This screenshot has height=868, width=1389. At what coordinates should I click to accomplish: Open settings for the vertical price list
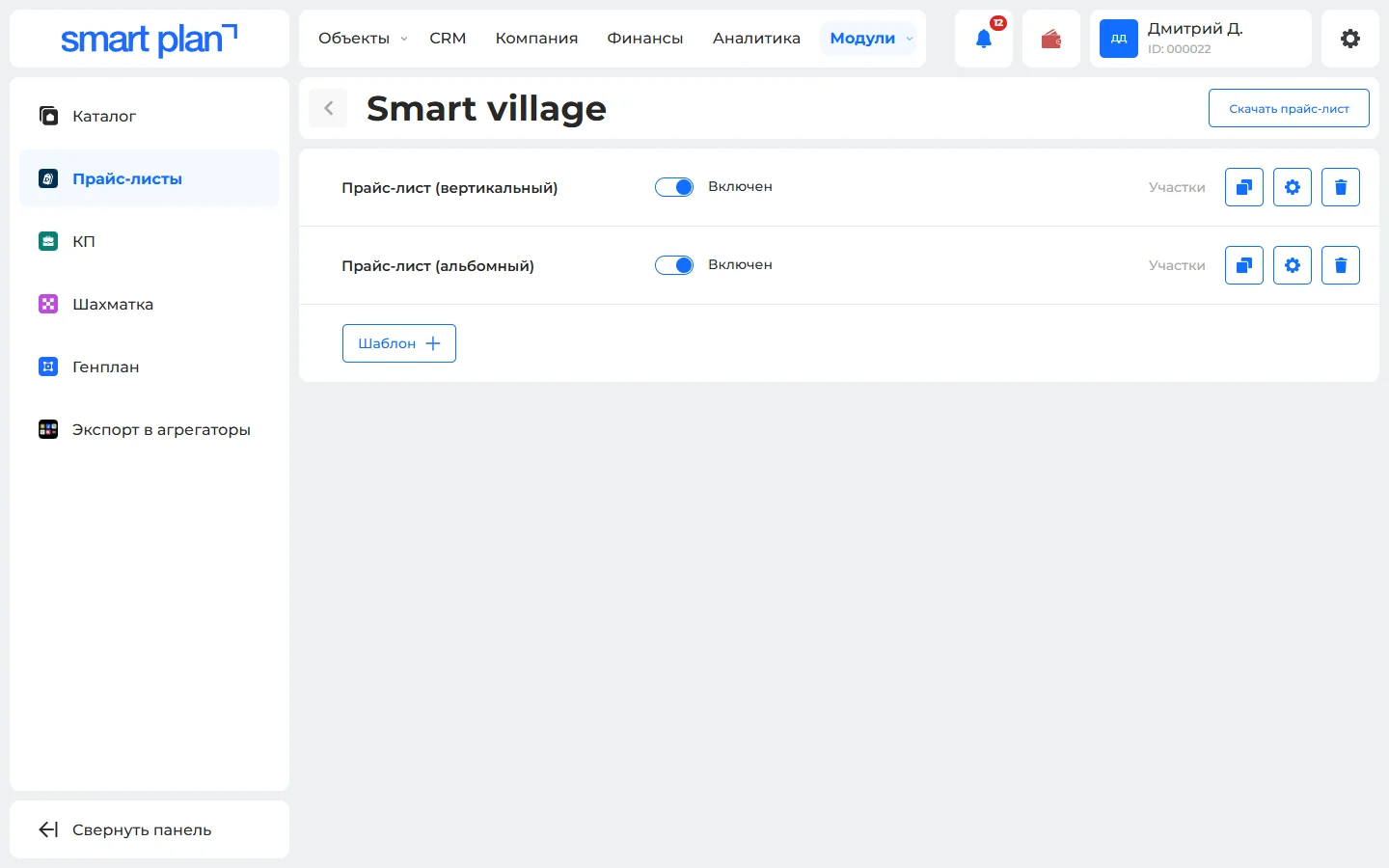[1293, 187]
